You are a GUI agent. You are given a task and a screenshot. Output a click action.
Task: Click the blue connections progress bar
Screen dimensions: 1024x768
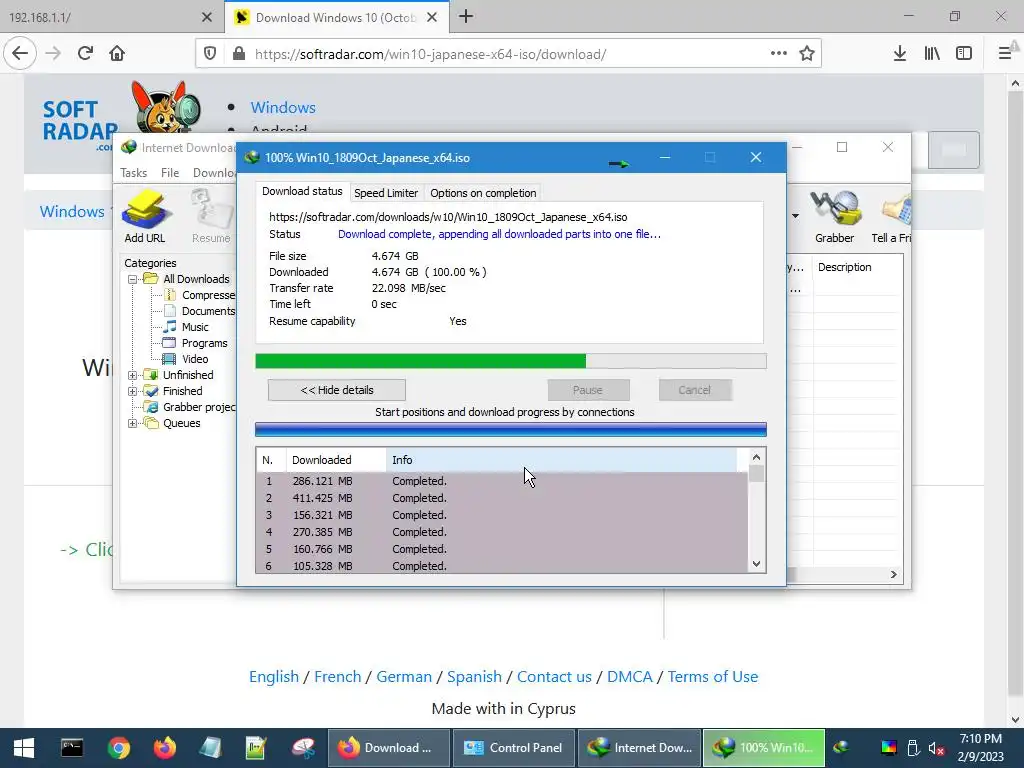tap(511, 429)
